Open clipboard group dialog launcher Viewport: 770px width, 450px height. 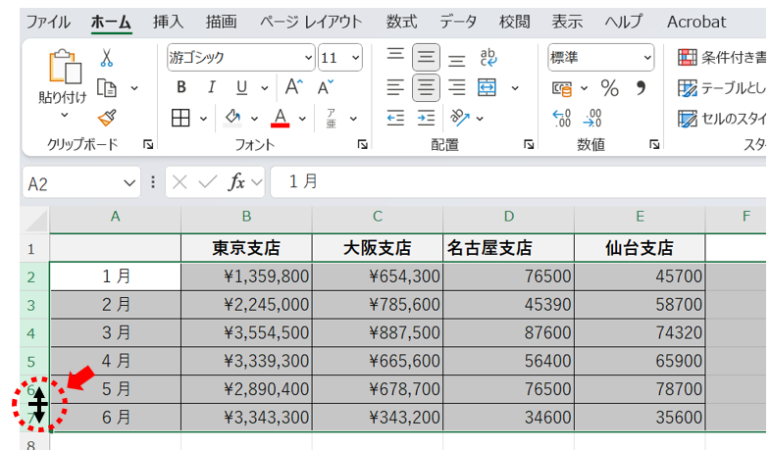(x=148, y=144)
